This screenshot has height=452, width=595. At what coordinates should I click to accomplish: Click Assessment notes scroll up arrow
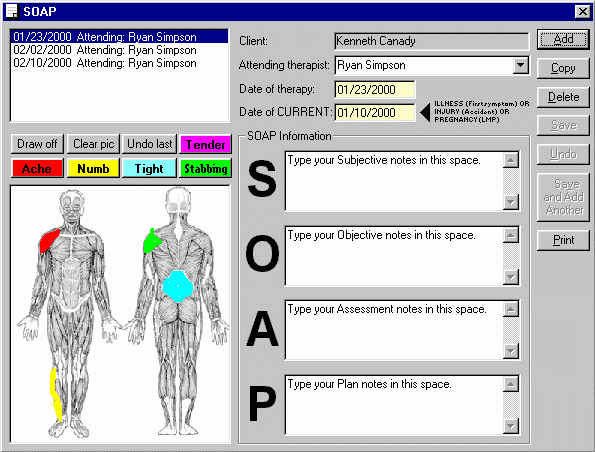coord(511,309)
